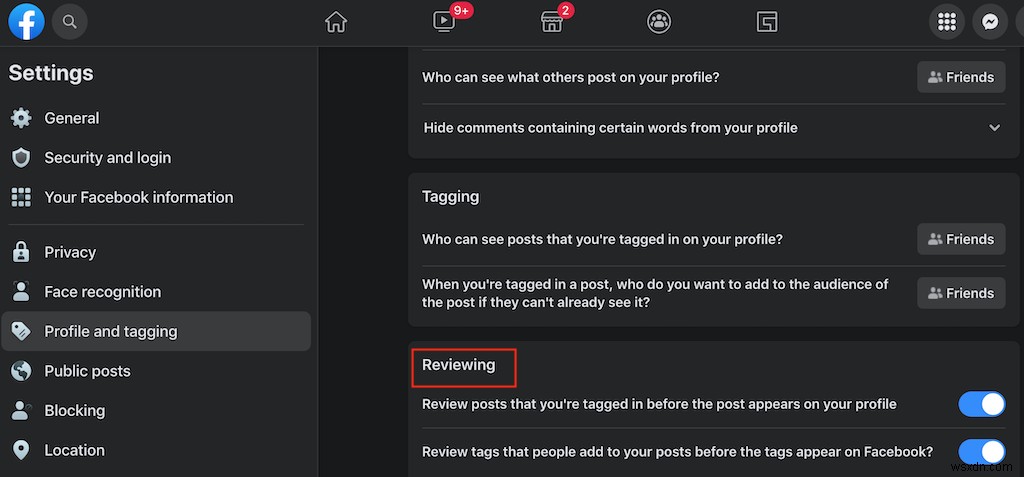Screen dimensions: 1024x477
Task: Click the 9+ notification badge on Watch
Action: point(461,10)
